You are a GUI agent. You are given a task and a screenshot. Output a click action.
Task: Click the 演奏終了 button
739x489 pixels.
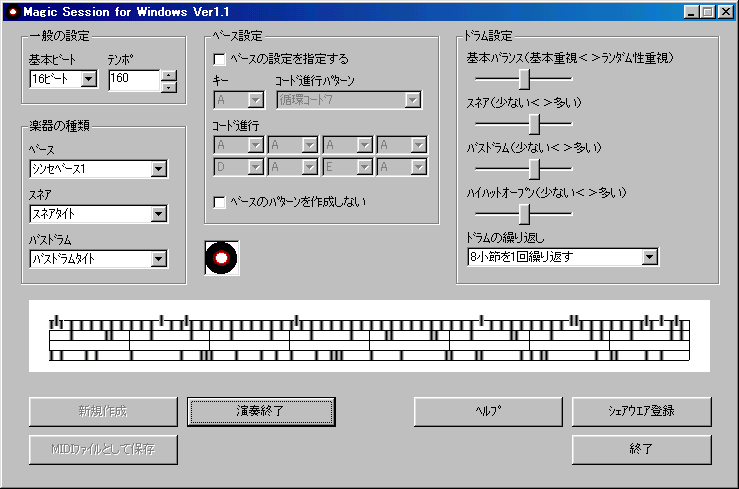(x=261, y=412)
